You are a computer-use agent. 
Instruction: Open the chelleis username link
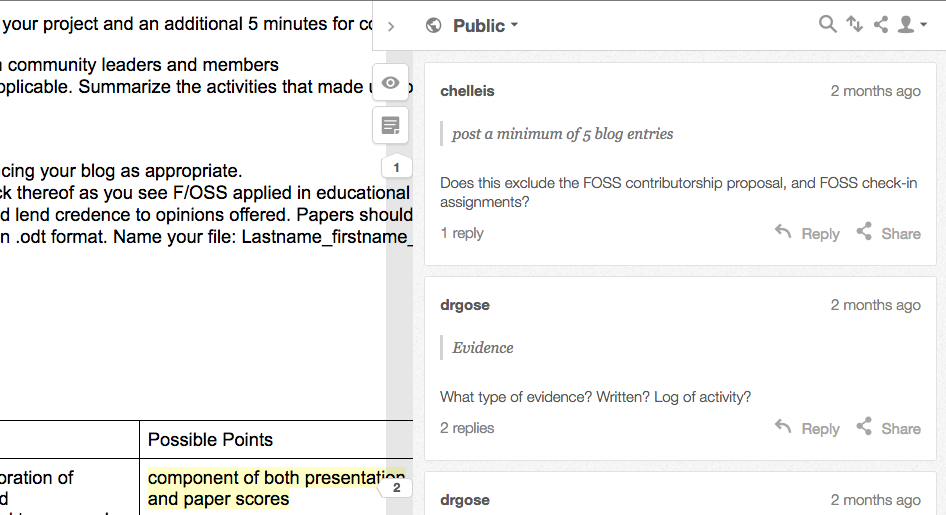tap(467, 91)
